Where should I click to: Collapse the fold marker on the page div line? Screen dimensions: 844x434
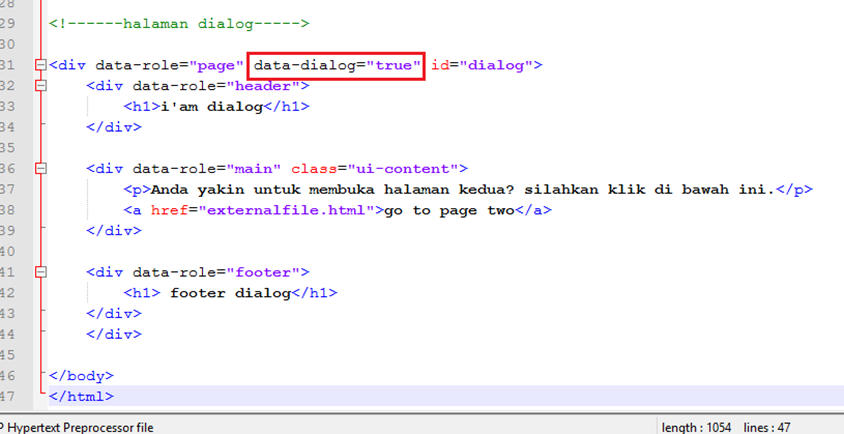(40, 65)
